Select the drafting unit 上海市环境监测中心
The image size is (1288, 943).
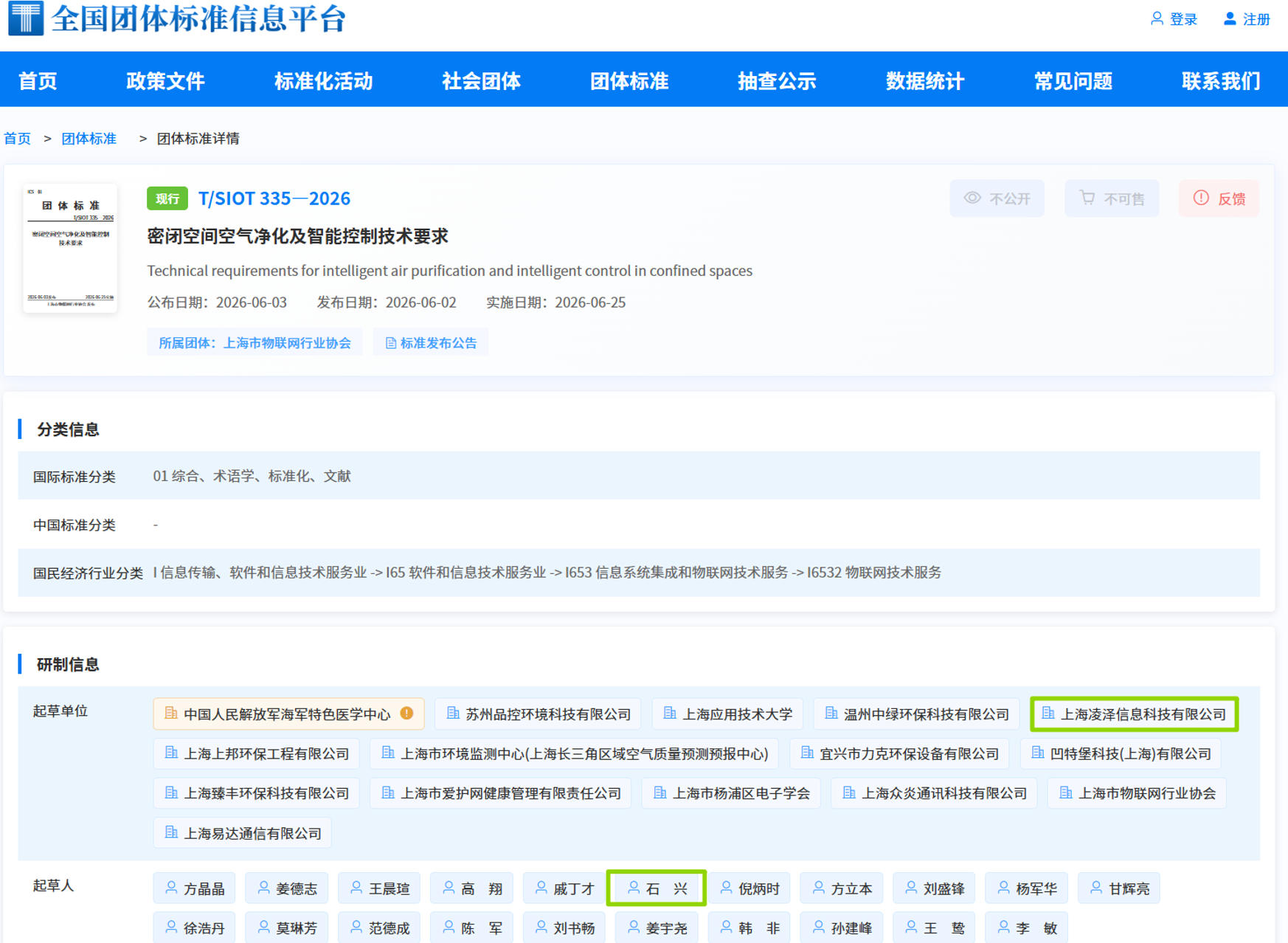[574, 753]
